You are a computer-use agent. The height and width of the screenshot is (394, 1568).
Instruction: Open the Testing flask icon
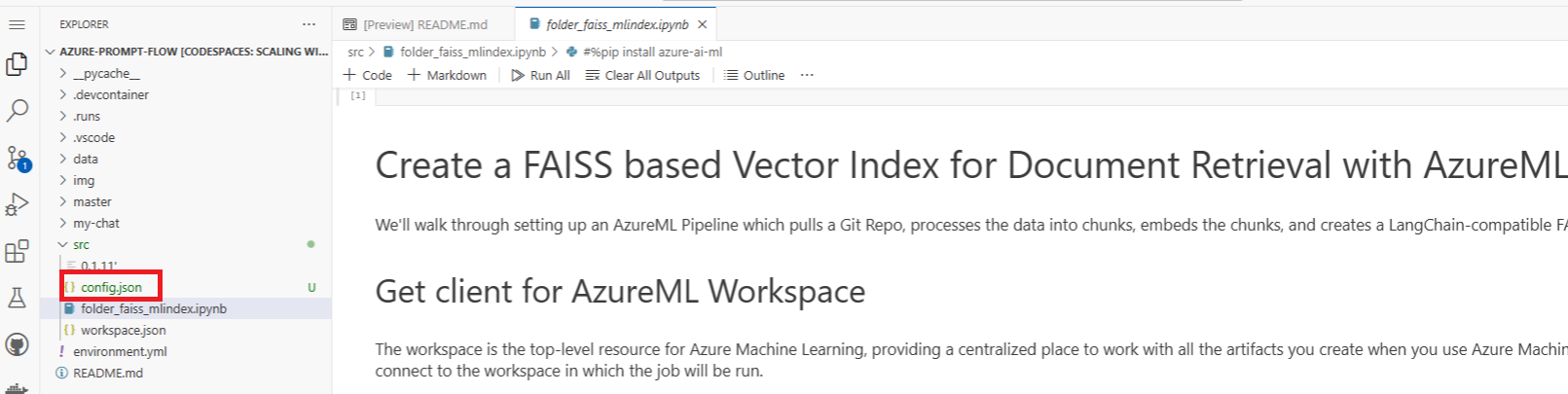click(x=18, y=298)
